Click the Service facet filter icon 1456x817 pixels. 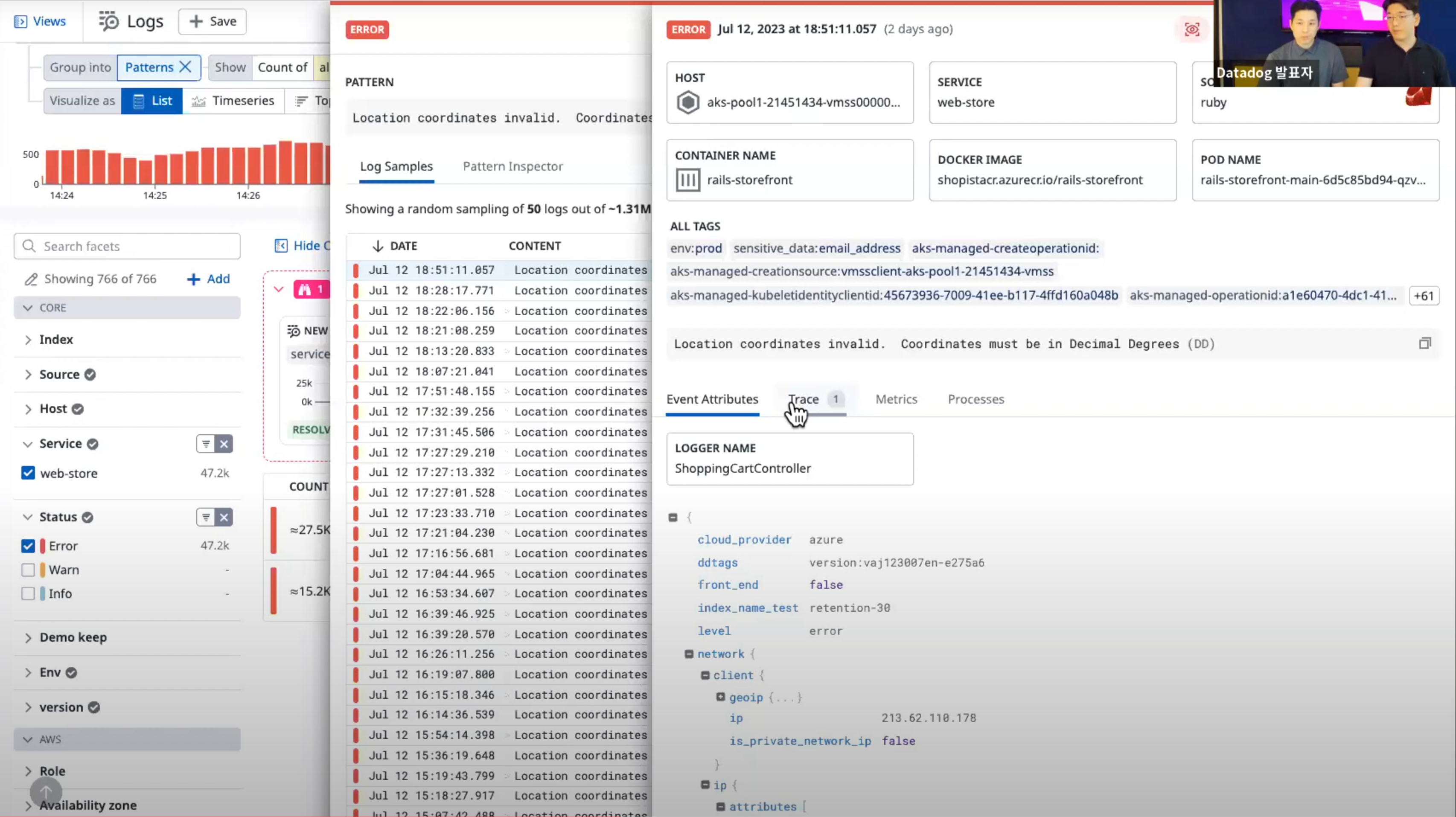pos(206,444)
